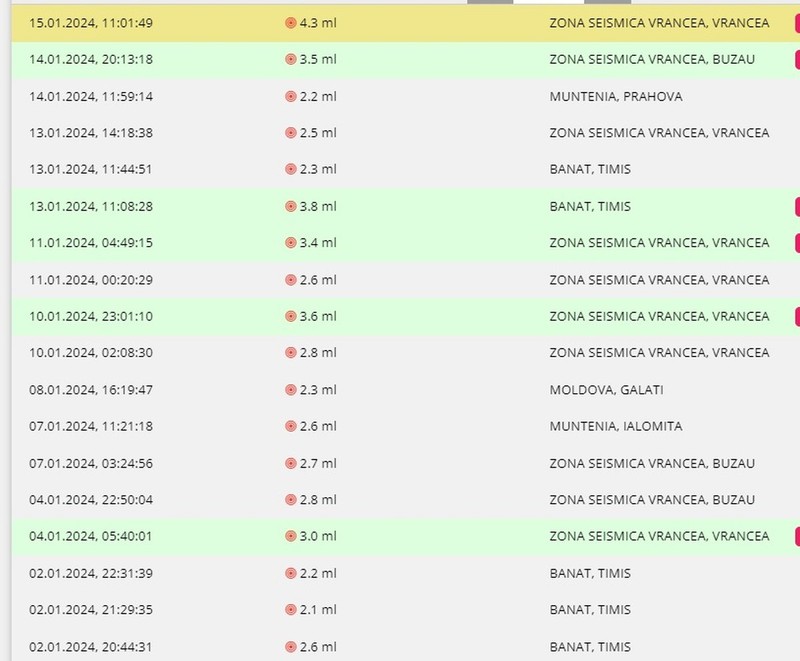800x661 pixels.
Task: Select the date 04.01.2024, 22:50:04
Action: point(91,500)
